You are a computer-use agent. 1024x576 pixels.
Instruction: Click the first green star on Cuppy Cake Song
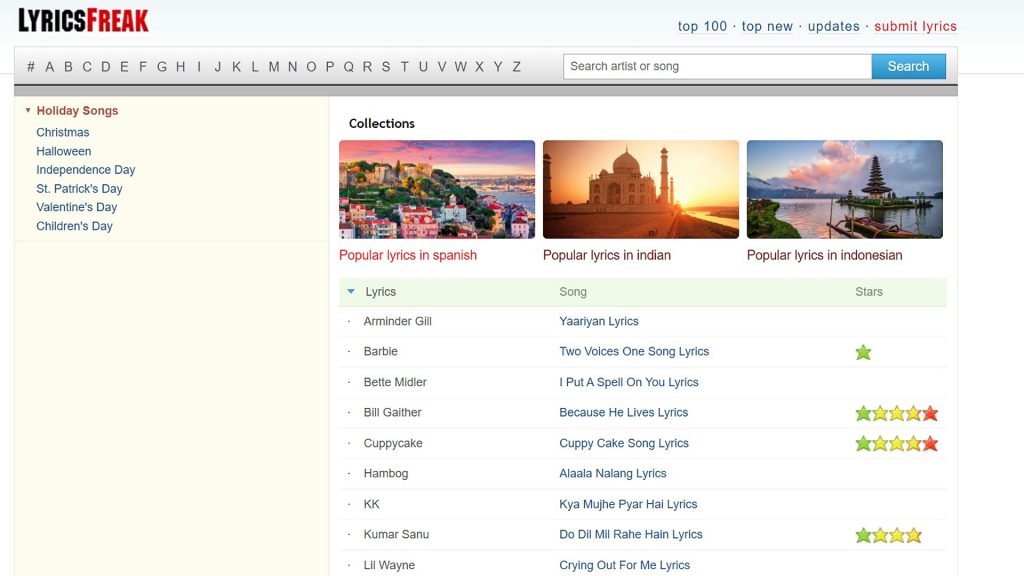pyautogui.click(x=862, y=443)
